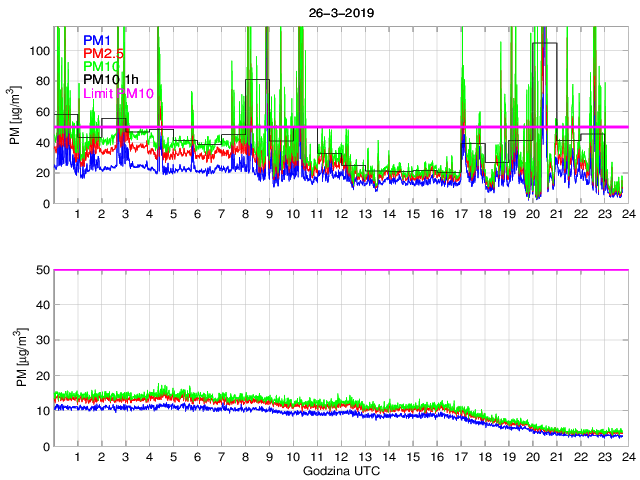640x480 pixels.
Task: Select the blue PM1 legend entry
Action: 99,40
